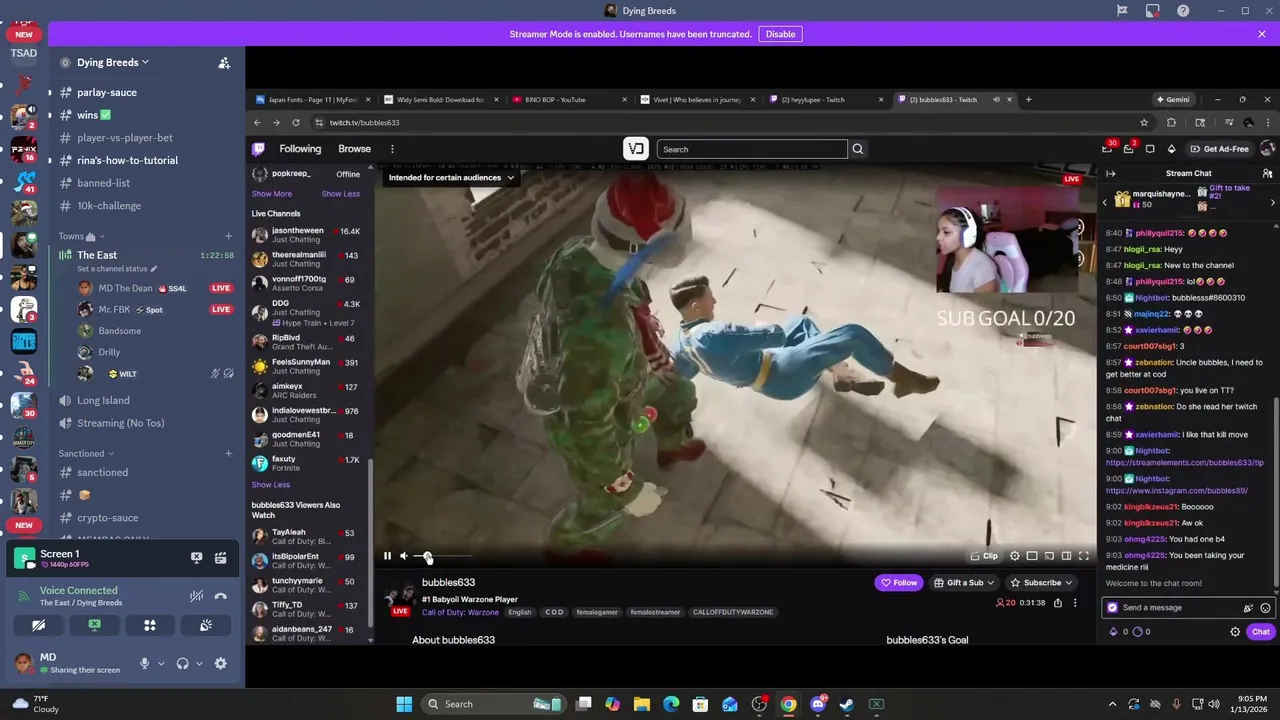Toggle green screen share button
The image size is (1280, 720).
(x=94, y=625)
